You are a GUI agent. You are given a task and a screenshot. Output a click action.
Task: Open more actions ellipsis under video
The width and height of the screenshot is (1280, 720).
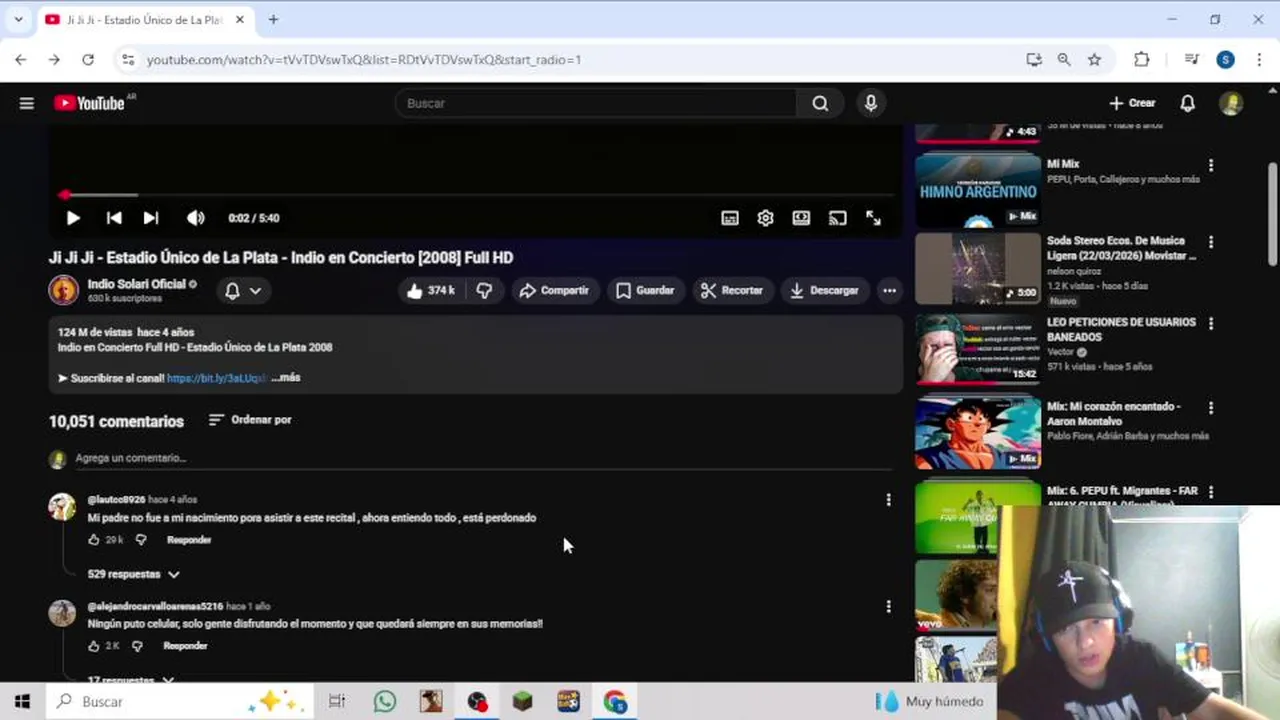(x=889, y=291)
